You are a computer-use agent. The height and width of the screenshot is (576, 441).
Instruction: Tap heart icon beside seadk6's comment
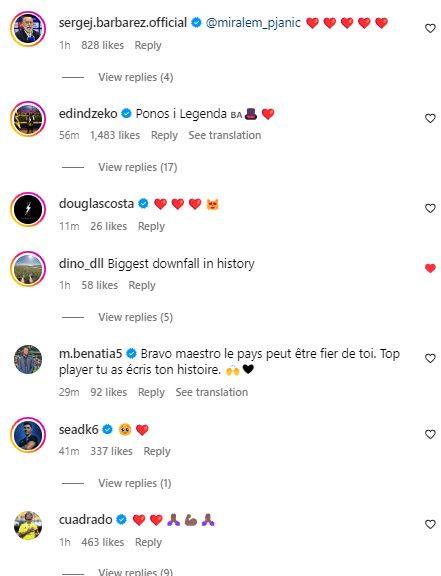[x=430, y=434]
